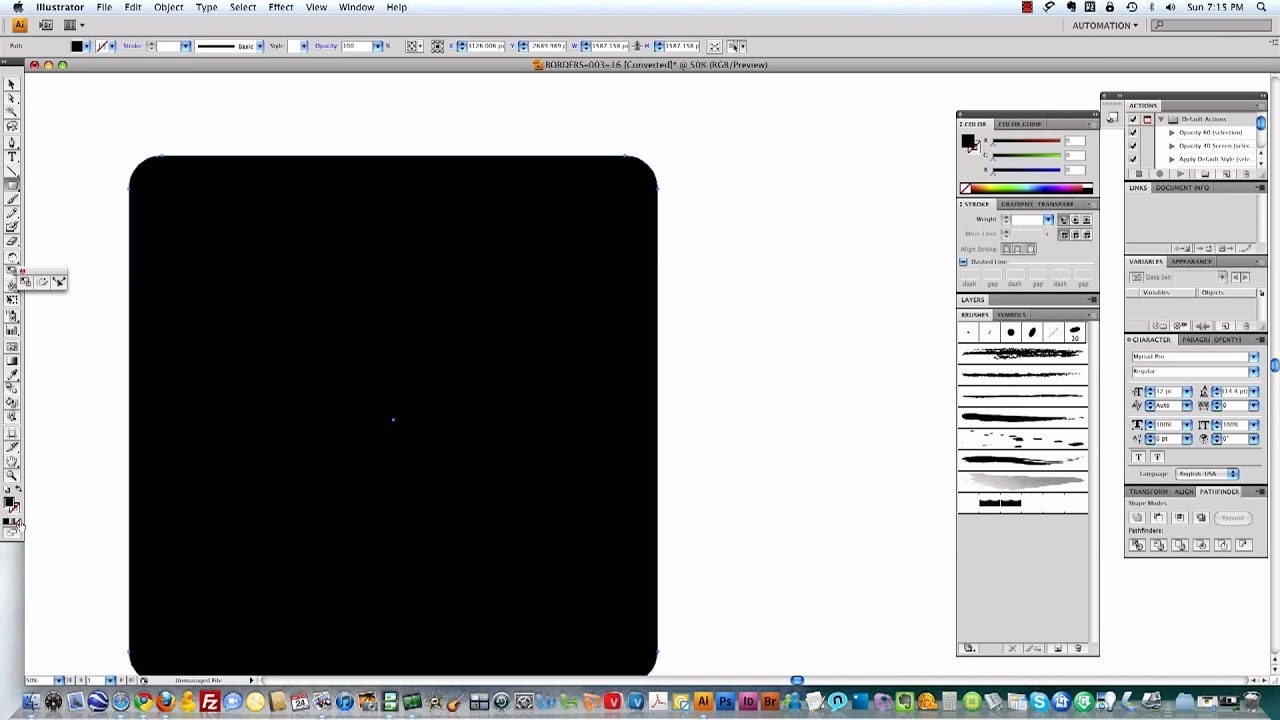
Task: Select the Eyedropper tool
Action: (x=12, y=374)
